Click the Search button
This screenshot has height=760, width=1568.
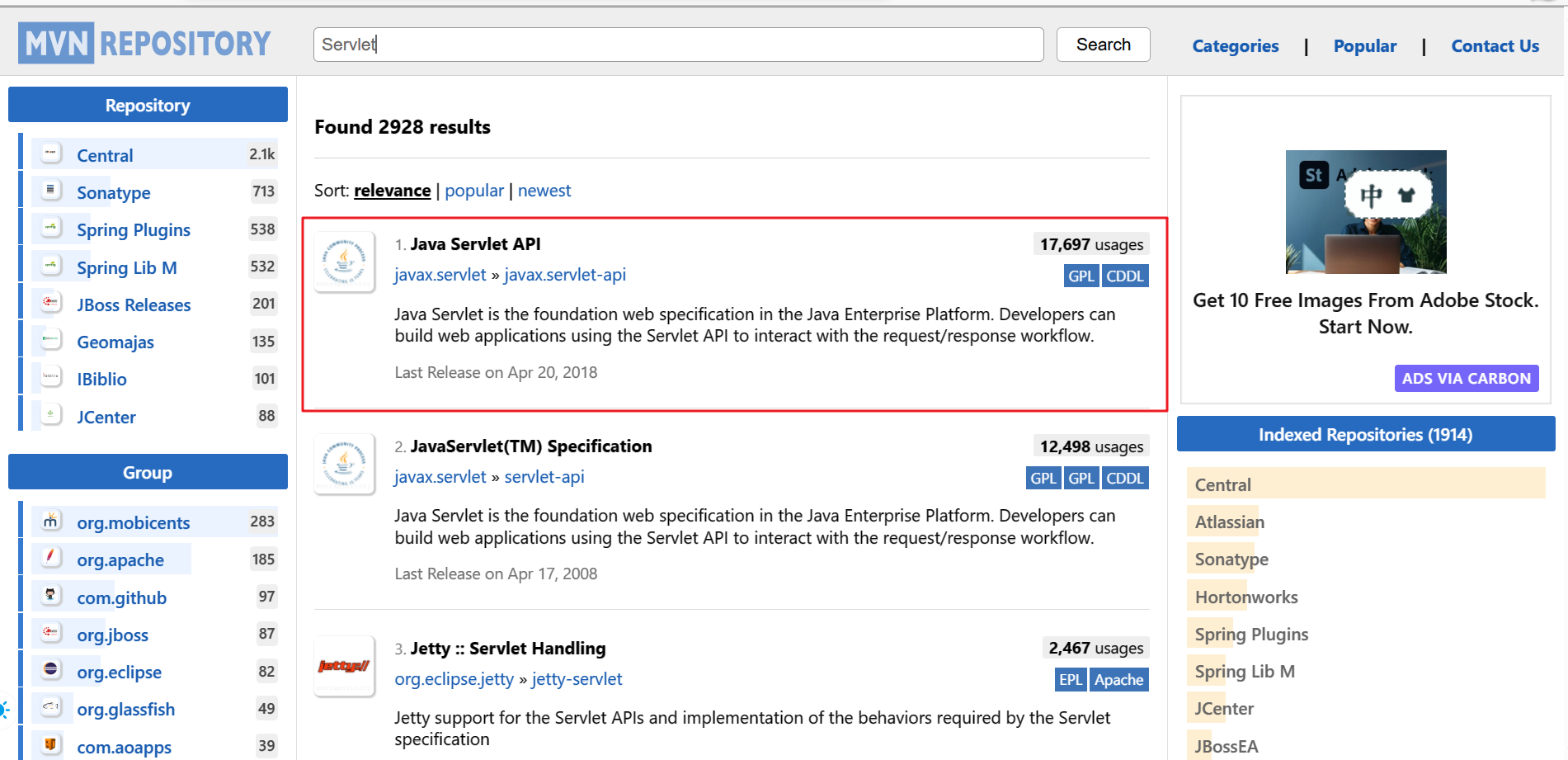(1103, 45)
